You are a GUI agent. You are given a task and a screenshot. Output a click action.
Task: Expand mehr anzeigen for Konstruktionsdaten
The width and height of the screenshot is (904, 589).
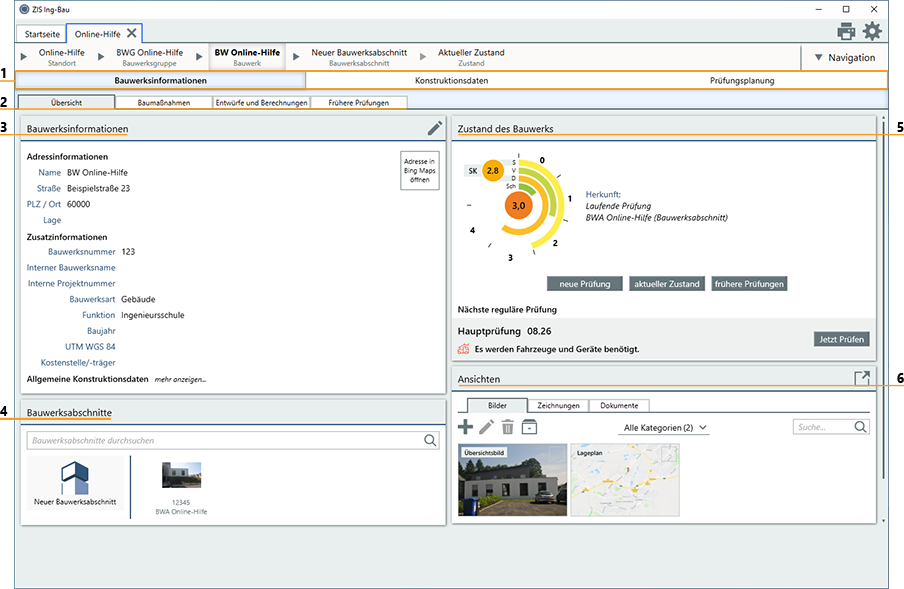point(180,380)
